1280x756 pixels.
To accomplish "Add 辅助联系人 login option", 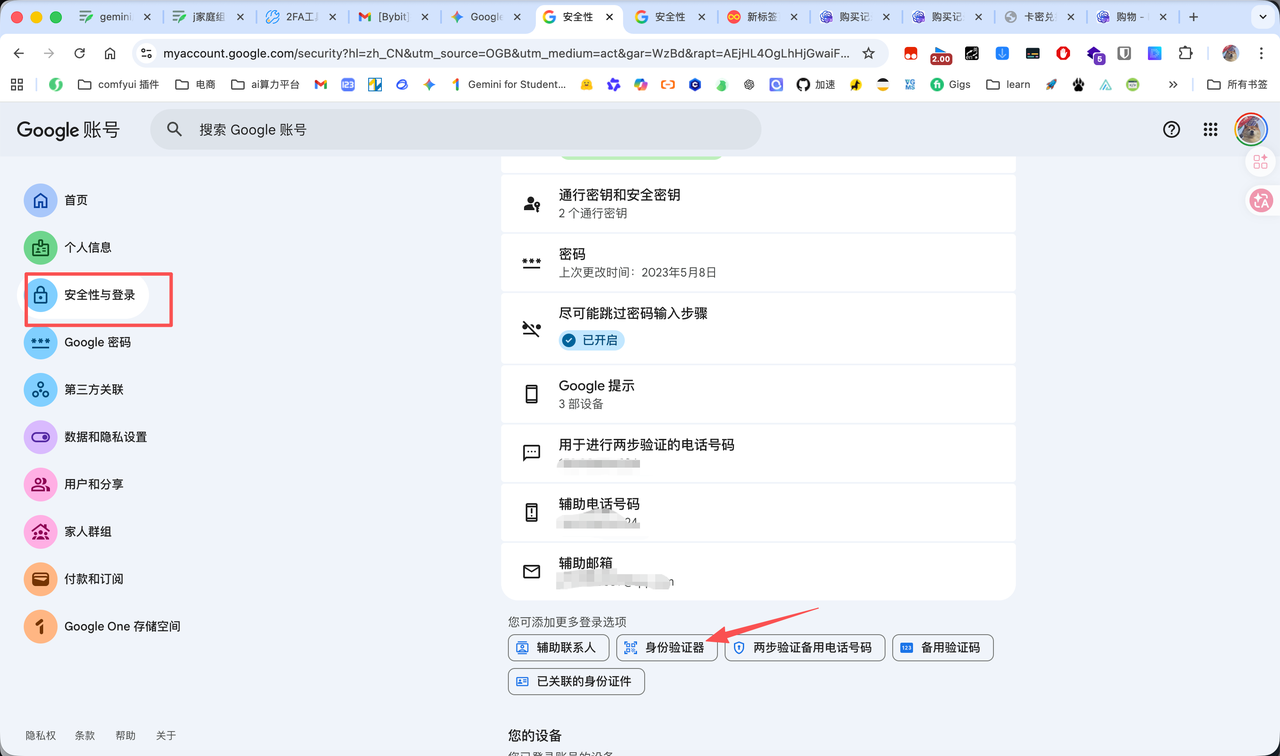I will 557,648.
